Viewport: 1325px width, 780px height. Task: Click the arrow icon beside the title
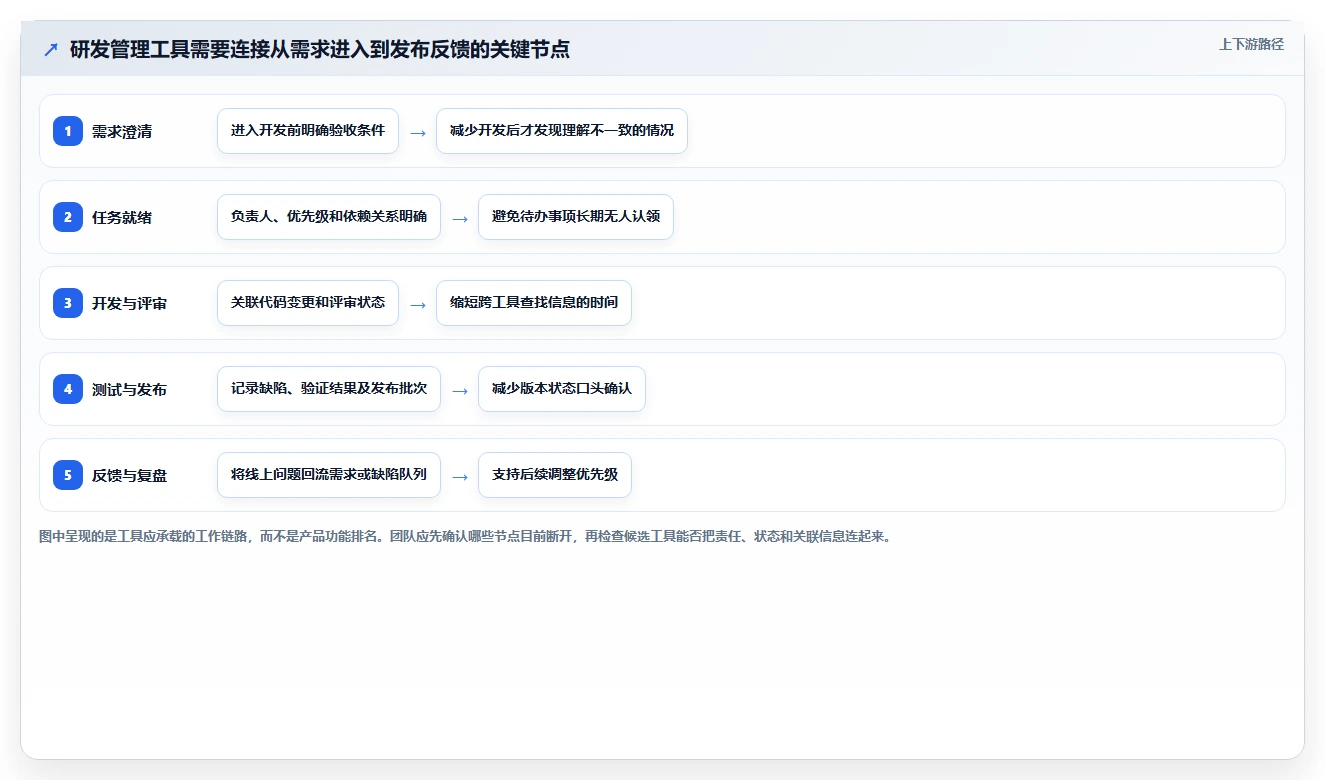(51, 50)
